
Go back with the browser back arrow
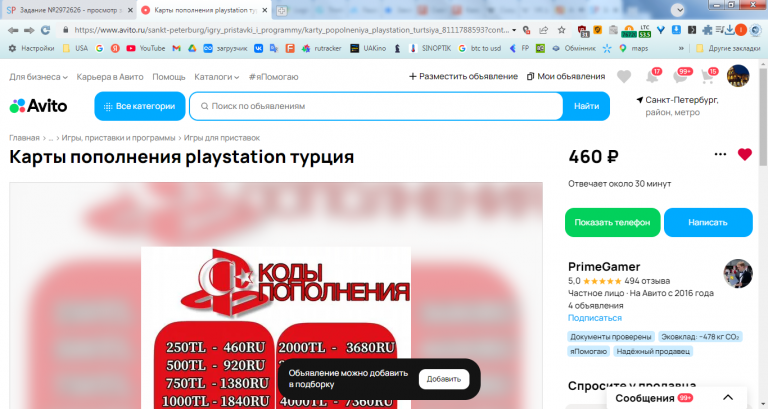(x=13, y=30)
